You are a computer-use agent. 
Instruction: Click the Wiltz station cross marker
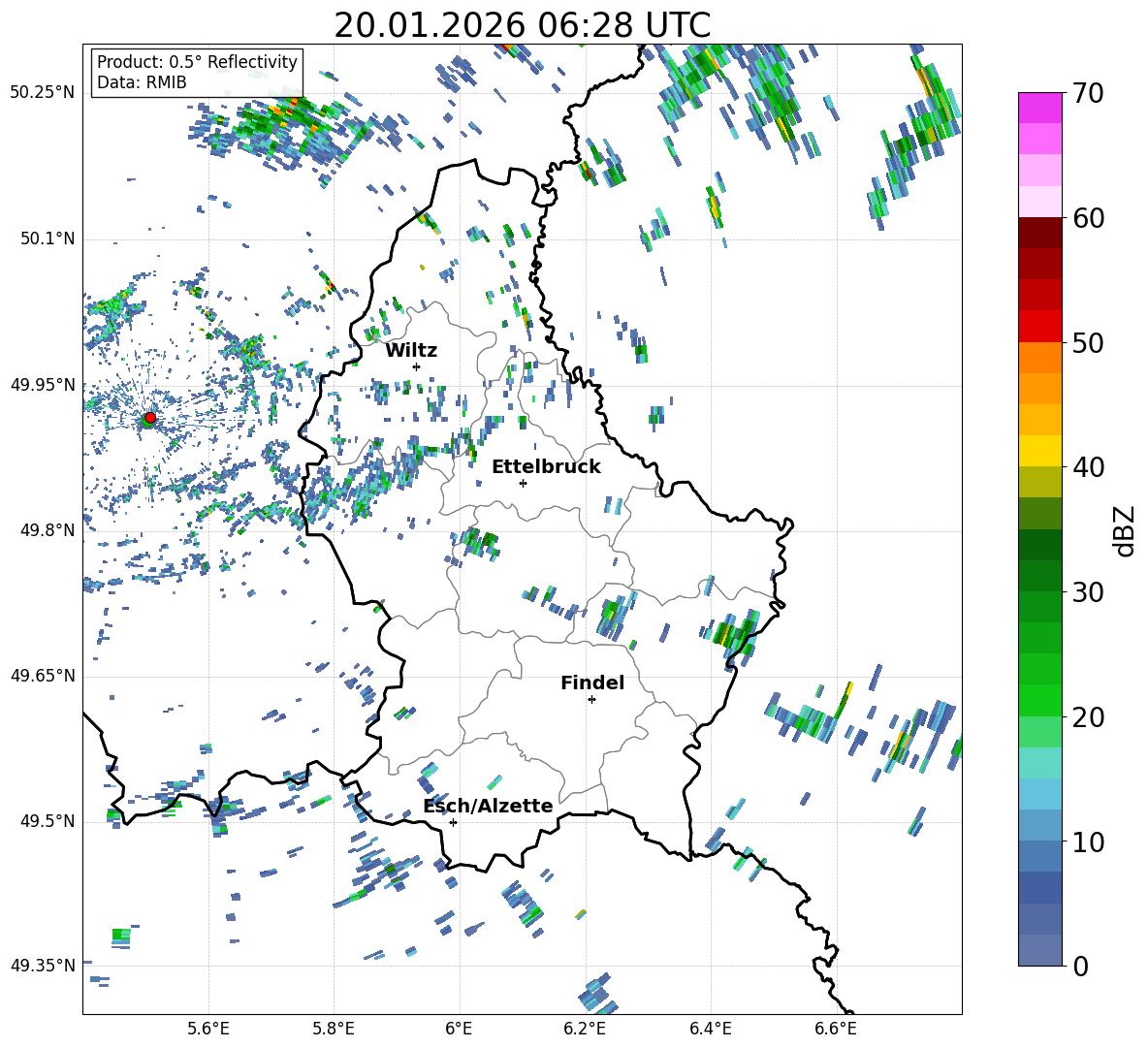pyautogui.click(x=416, y=366)
